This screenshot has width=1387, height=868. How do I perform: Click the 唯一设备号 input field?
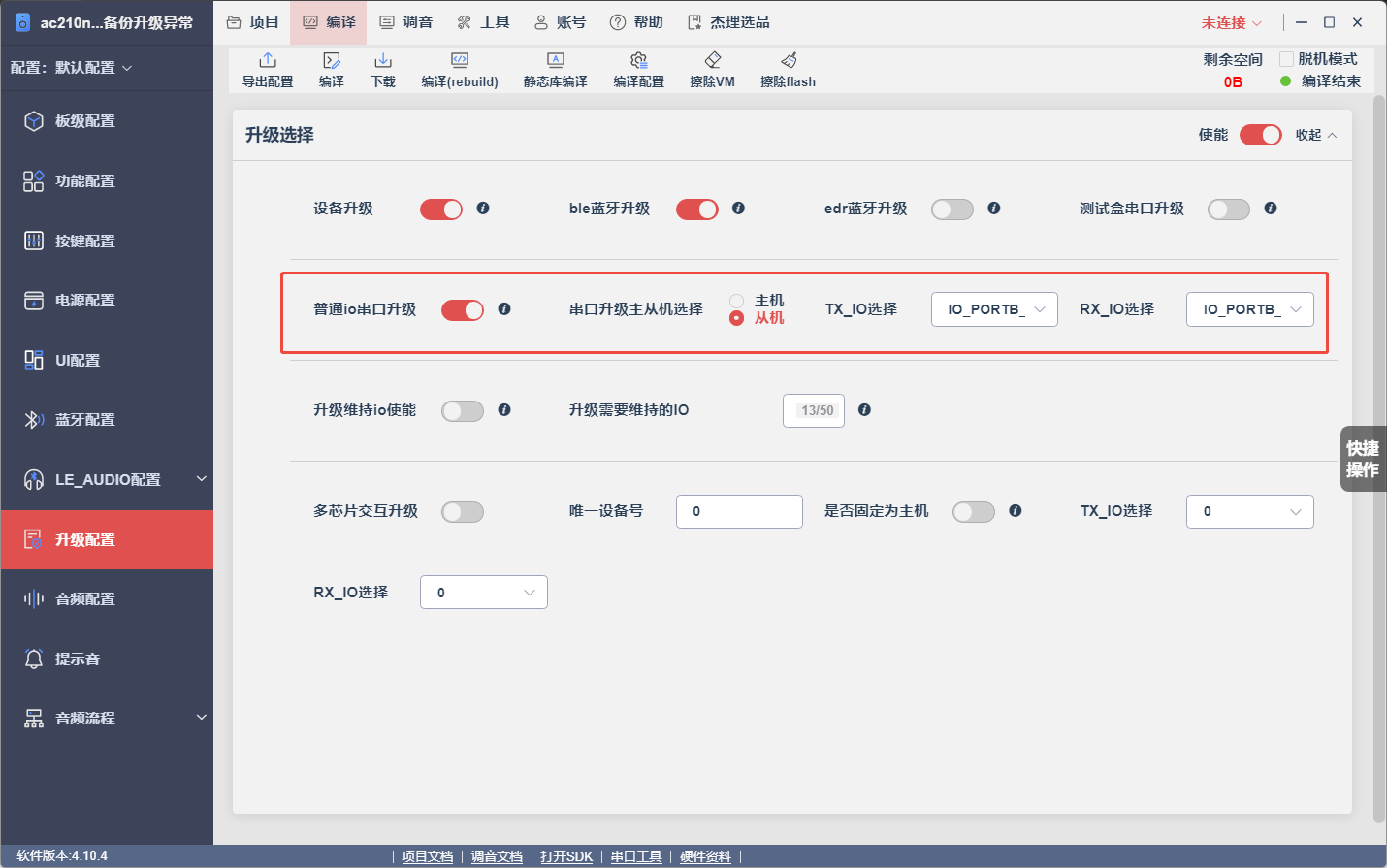pos(739,511)
